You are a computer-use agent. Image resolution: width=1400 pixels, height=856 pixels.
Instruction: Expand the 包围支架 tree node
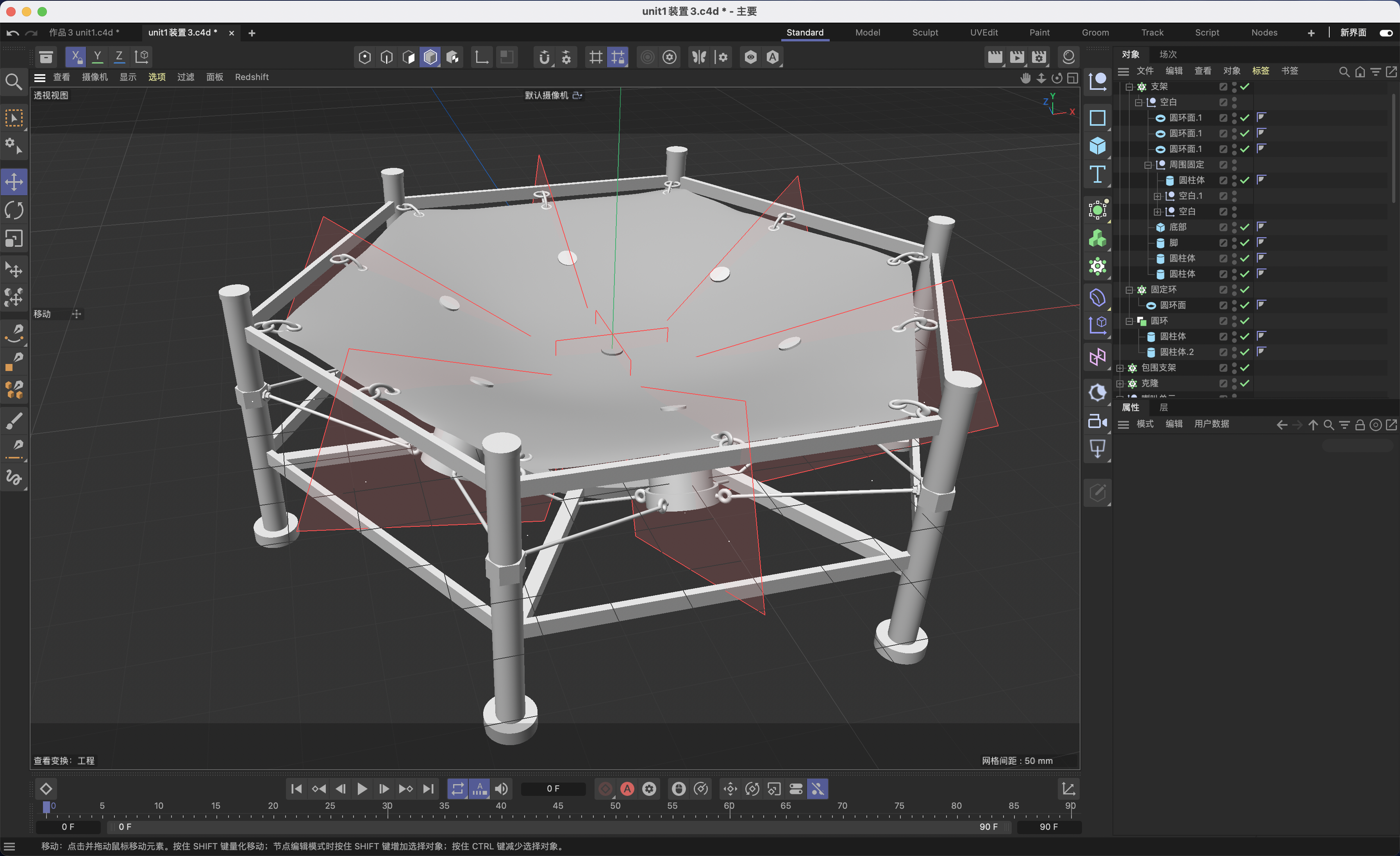(x=1119, y=368)
